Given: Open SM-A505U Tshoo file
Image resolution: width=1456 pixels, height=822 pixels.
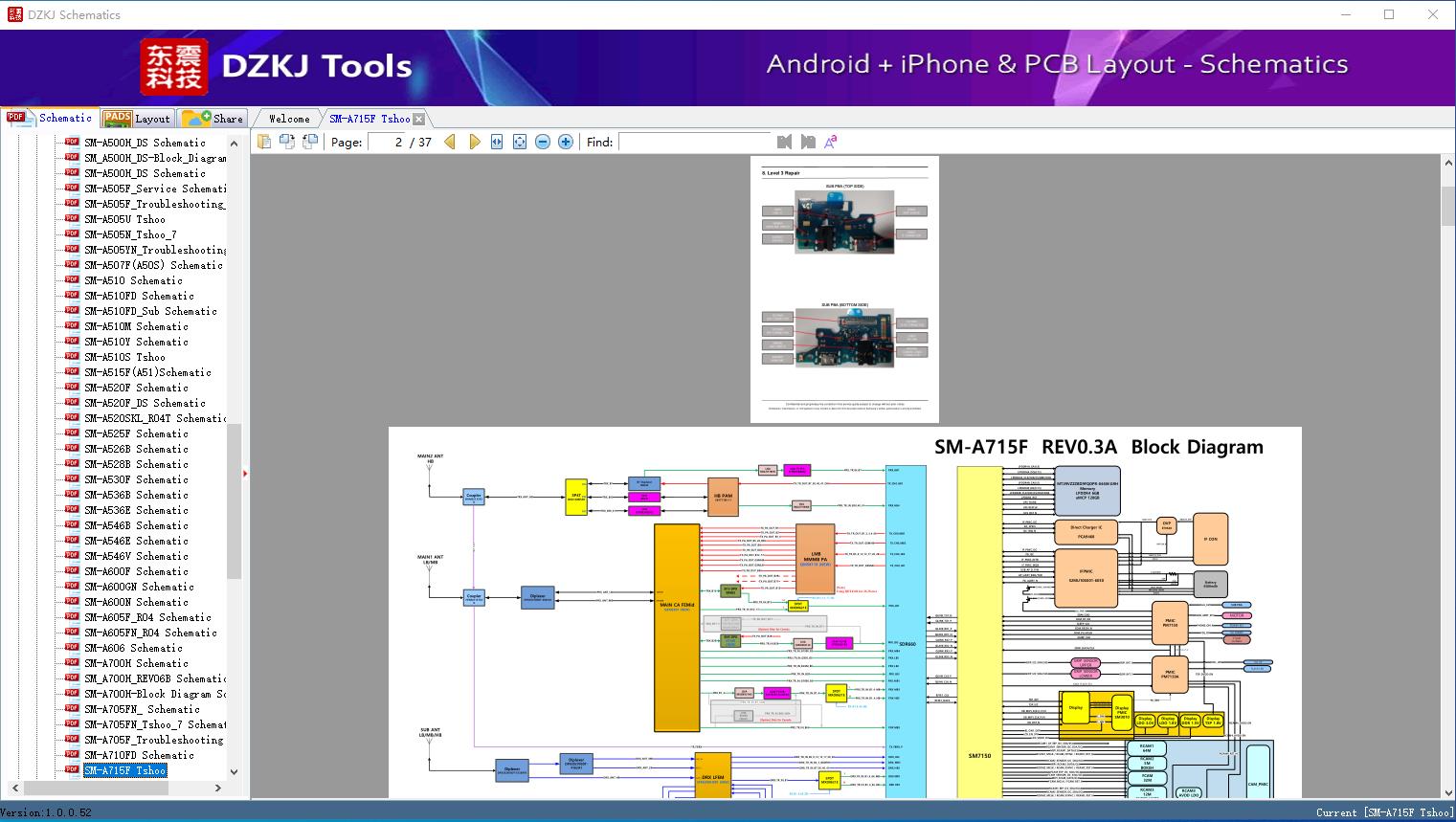Looking at the screenshot, I should (x=124, y=219).
